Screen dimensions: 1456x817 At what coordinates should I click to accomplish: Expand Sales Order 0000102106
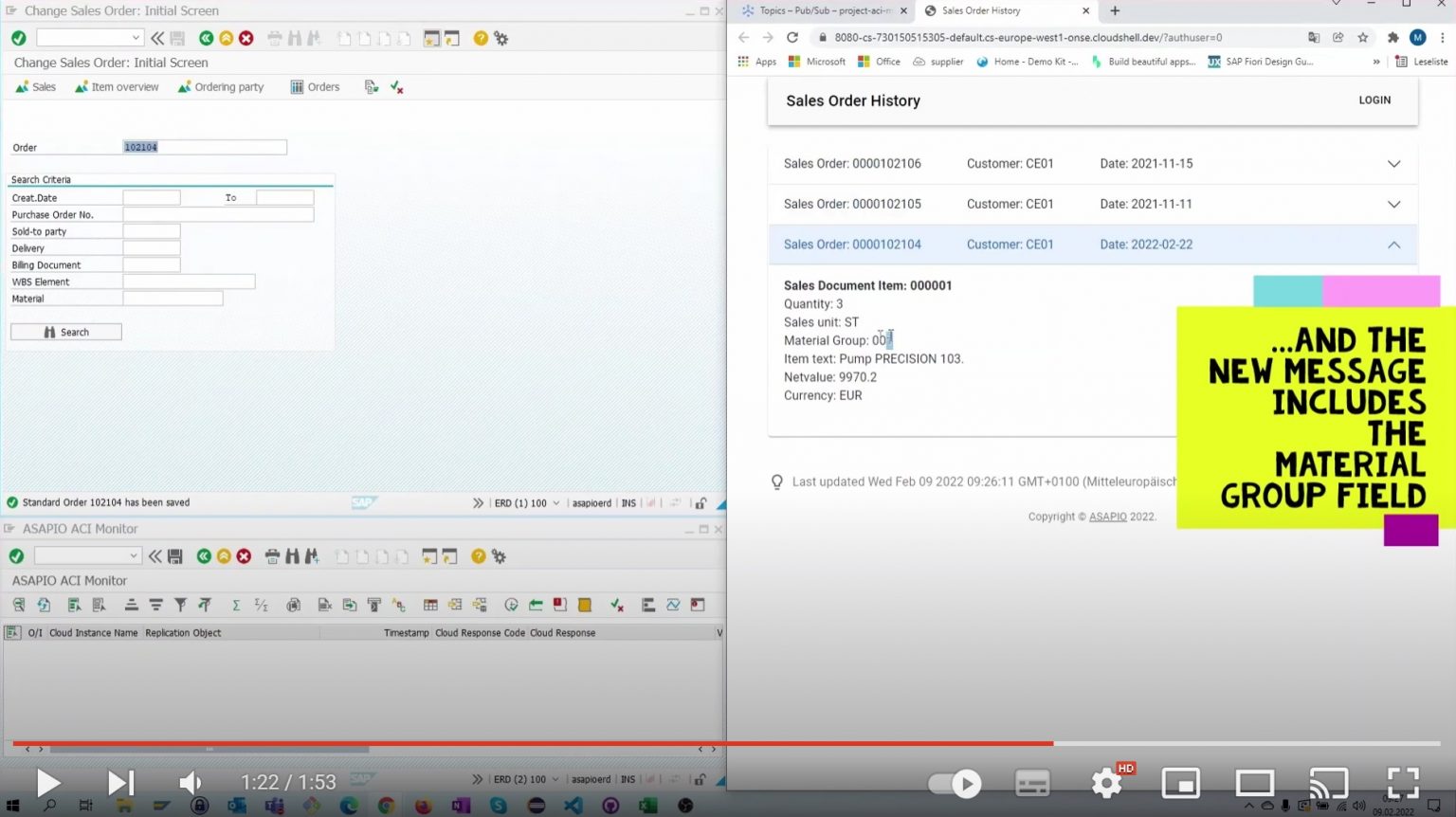[x=1393, y=163]
